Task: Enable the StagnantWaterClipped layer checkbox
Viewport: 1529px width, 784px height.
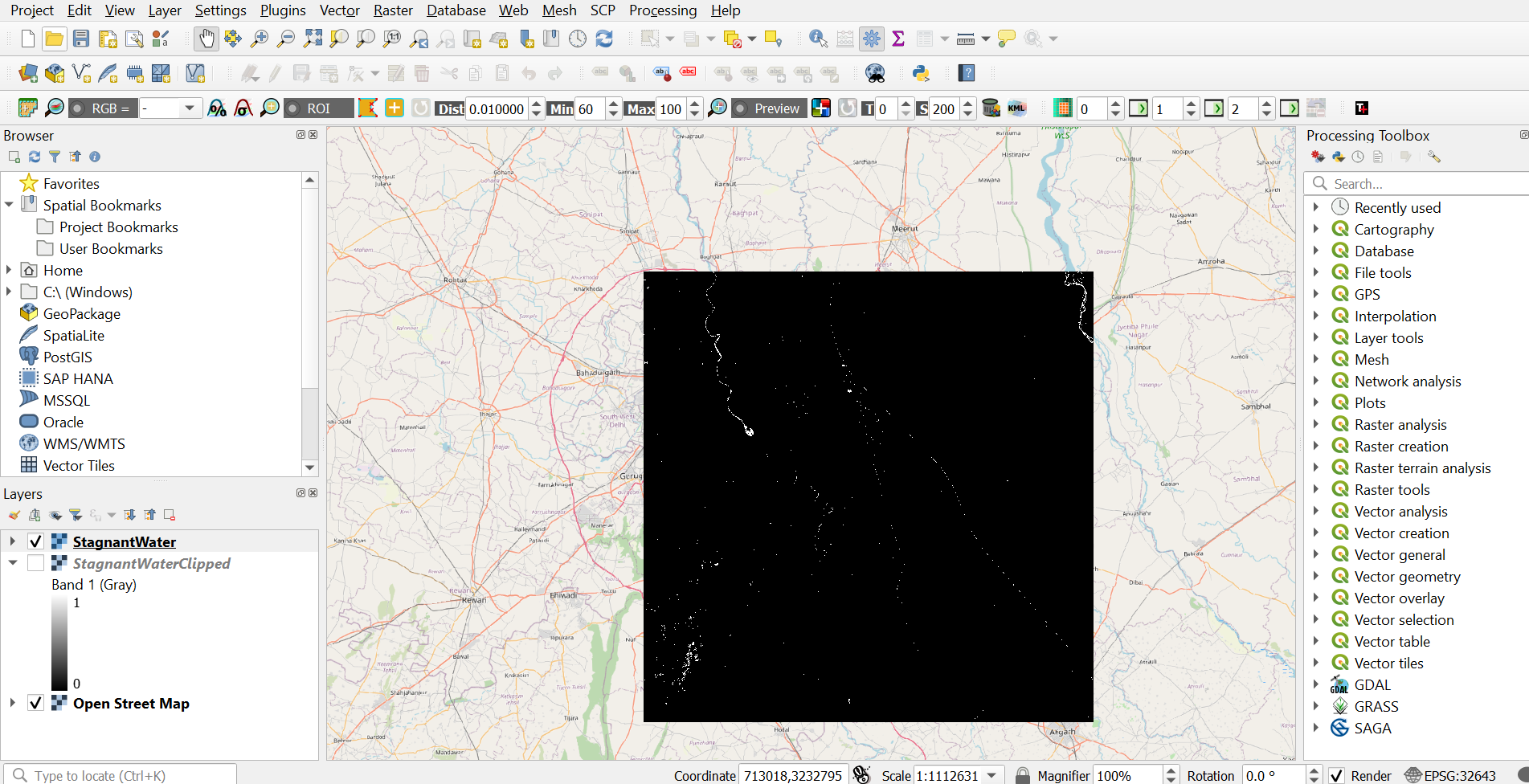Action: (x=35, y=563)
